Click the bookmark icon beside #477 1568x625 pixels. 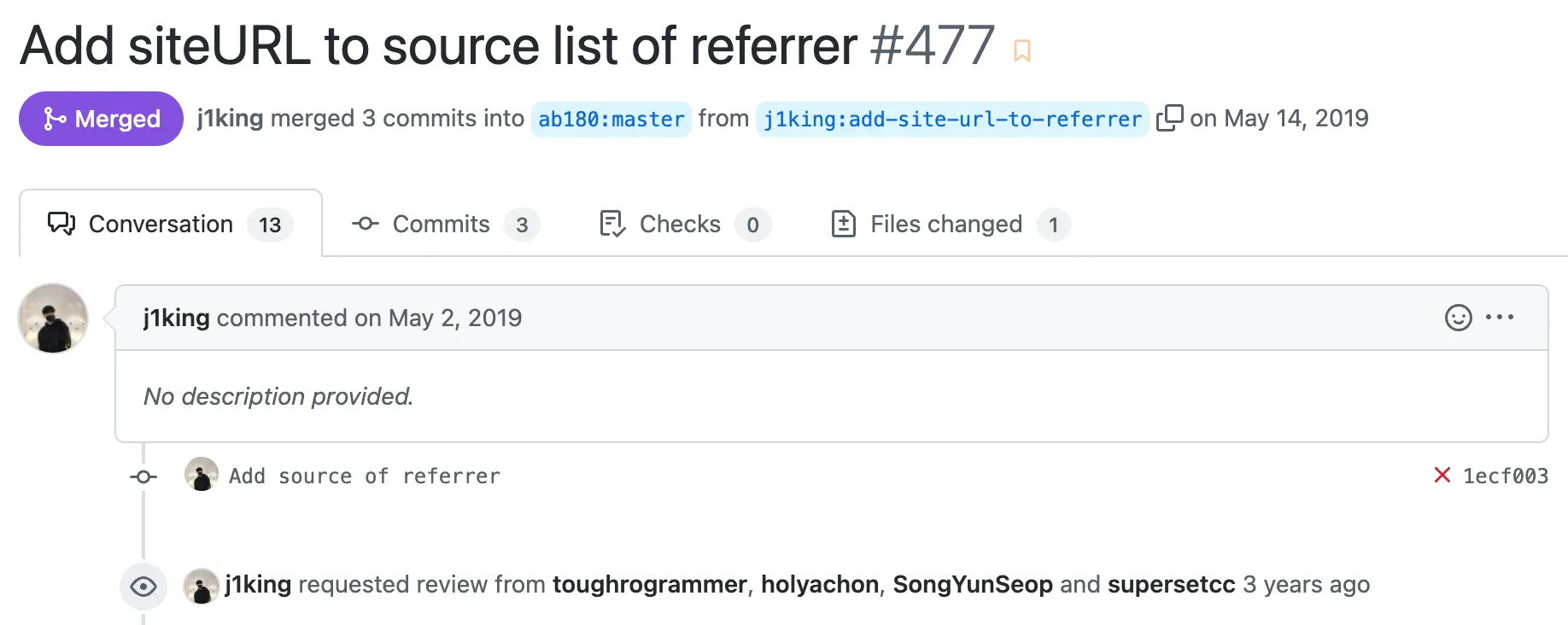click(1021, 51)
